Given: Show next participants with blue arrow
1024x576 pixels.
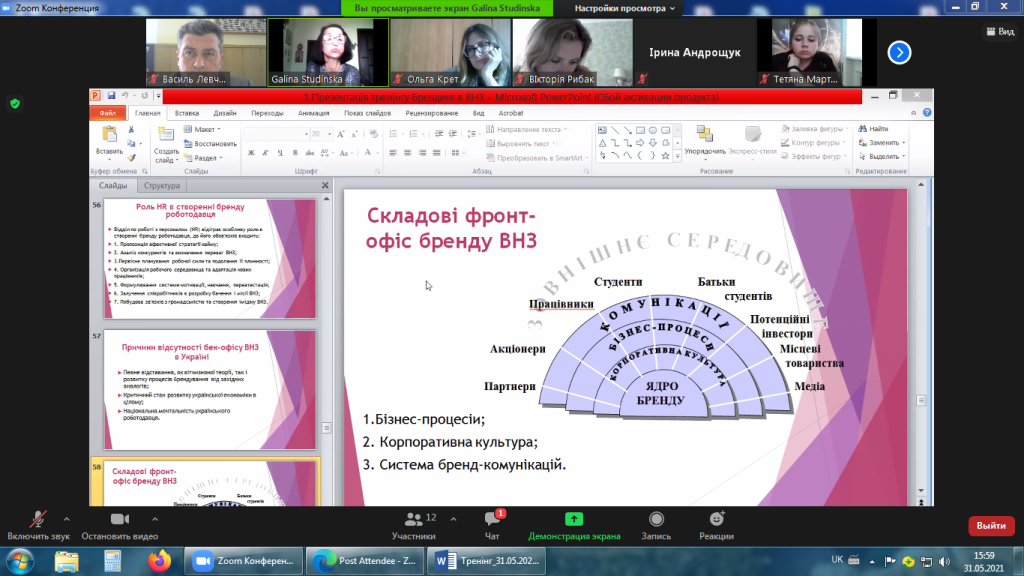Looking at the screenshot, I should (x=899, y=52).
